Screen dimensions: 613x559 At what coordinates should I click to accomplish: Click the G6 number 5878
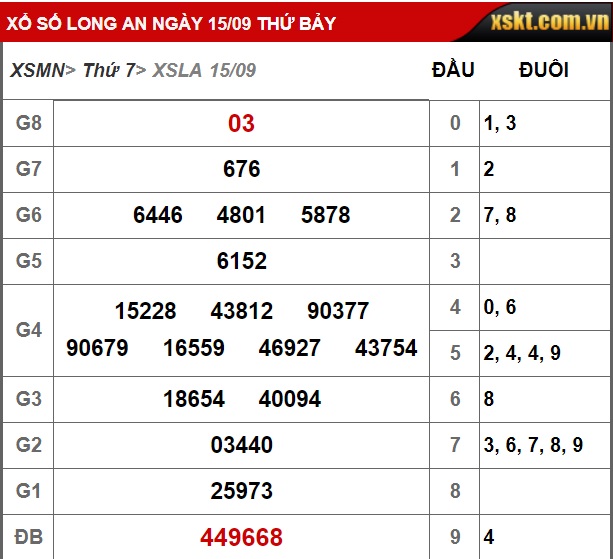coord(325,215)
